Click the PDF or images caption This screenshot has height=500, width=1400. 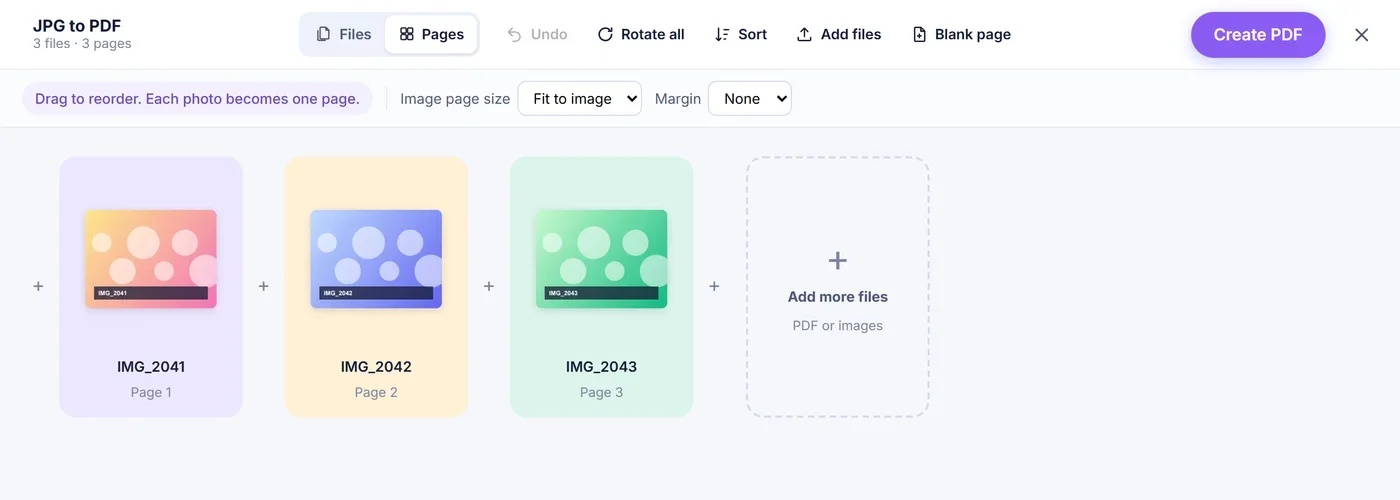click(x=838, y=326)
